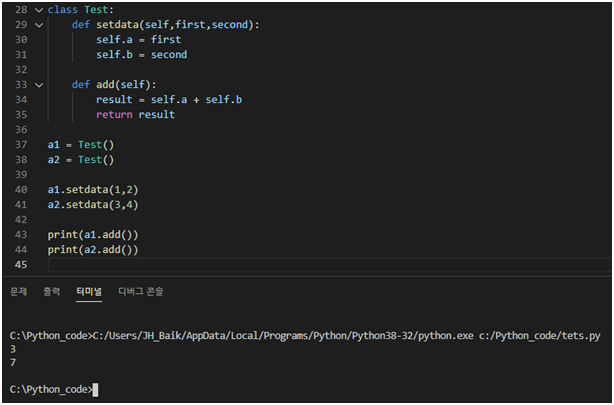The height and width of the screenshot is (405, 614).
Task: Click 'return result' code line
Action: [135, 115]
